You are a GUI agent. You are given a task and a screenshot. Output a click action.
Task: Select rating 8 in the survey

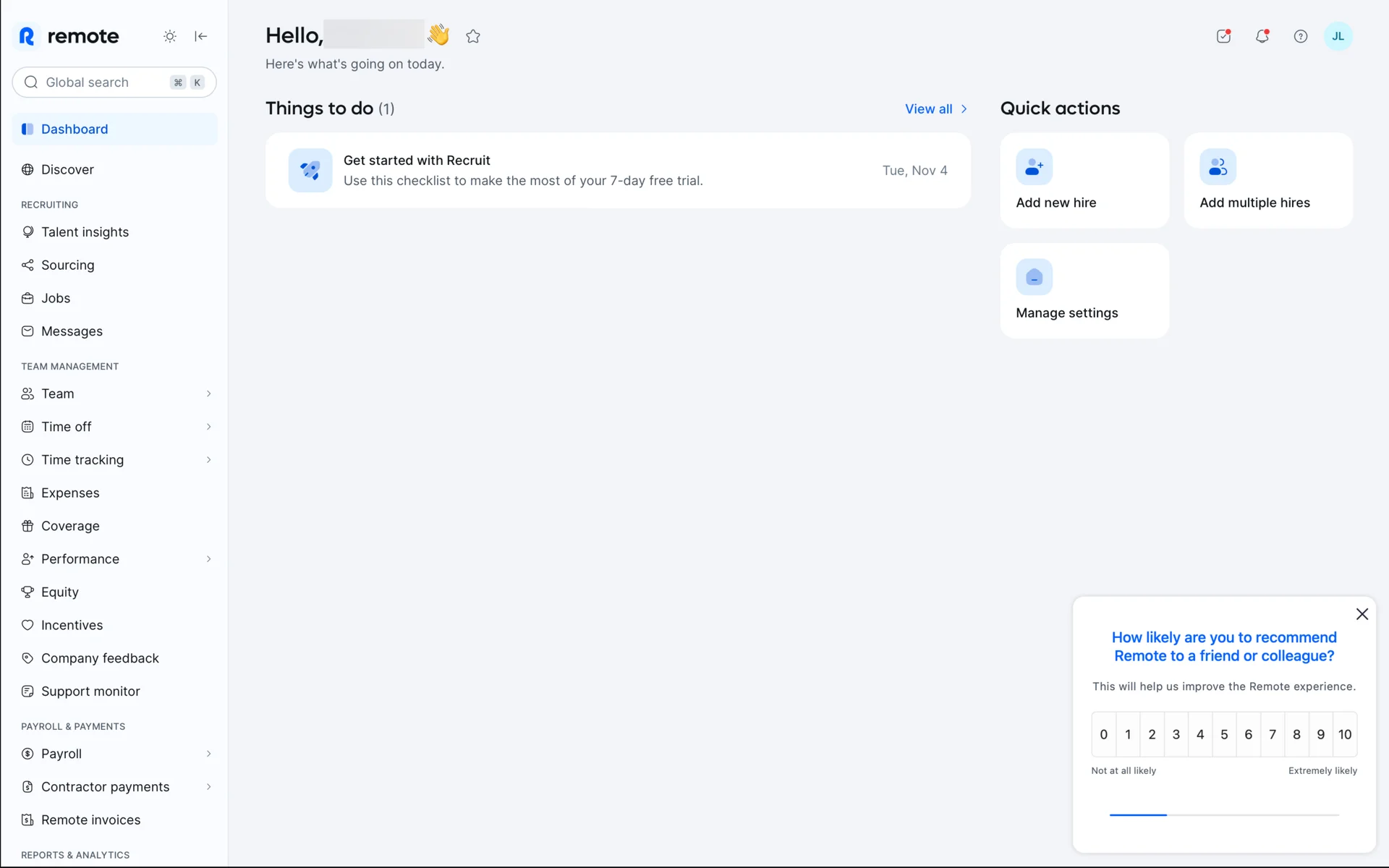point(1296,734)
